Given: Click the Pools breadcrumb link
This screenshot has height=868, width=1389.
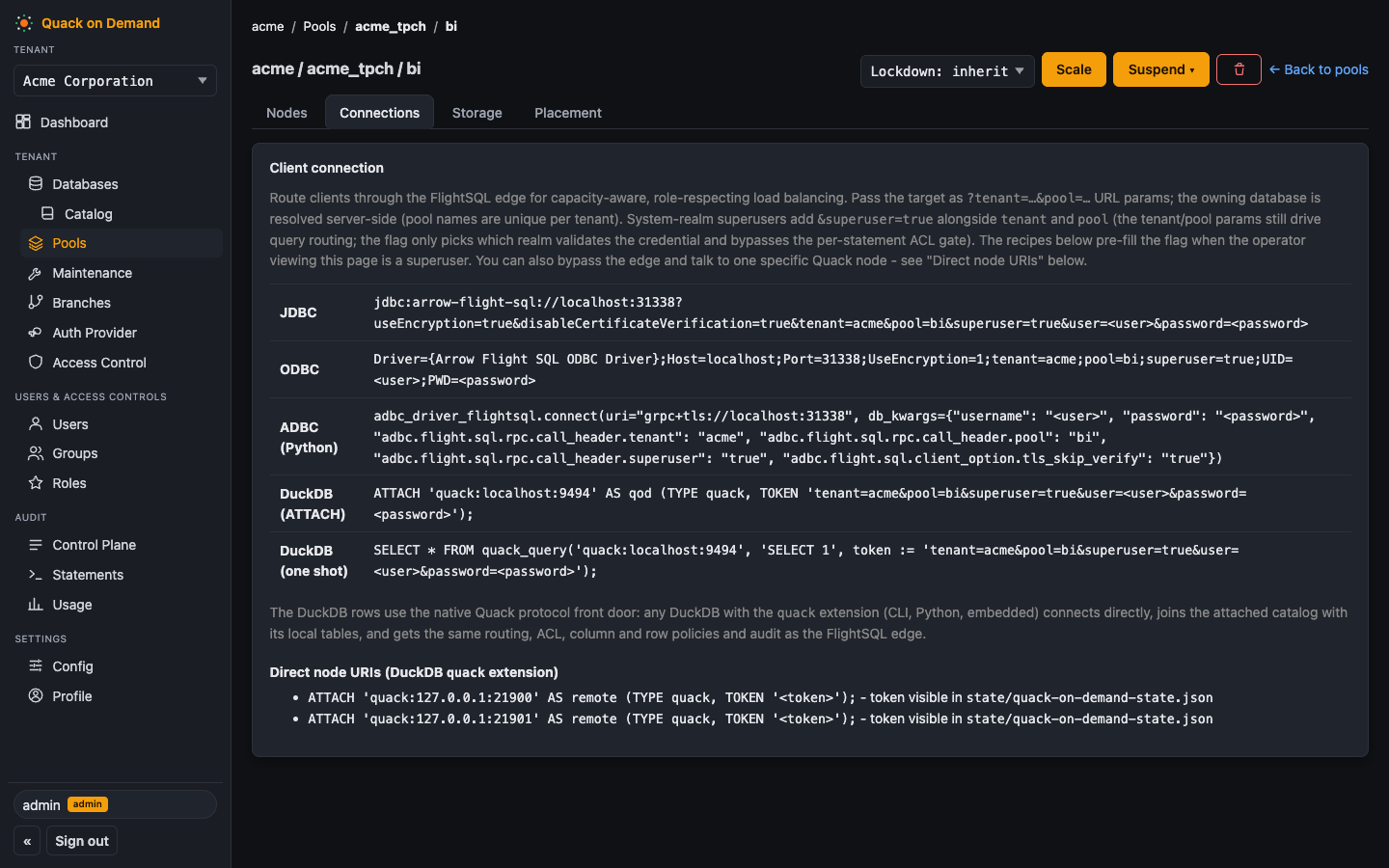Looking at the screenshot, I should (319, 26).
